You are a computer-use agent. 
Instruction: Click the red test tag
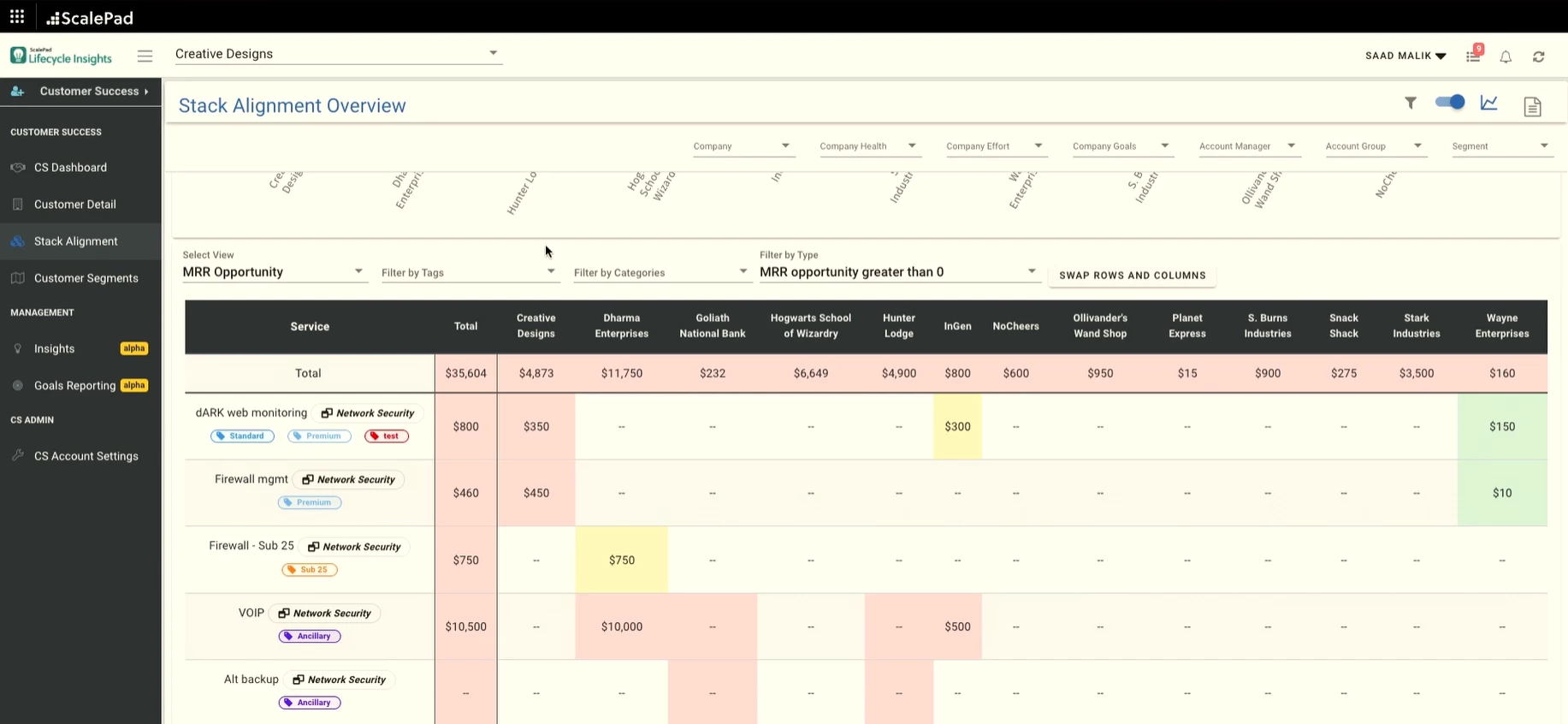point(387,436)
